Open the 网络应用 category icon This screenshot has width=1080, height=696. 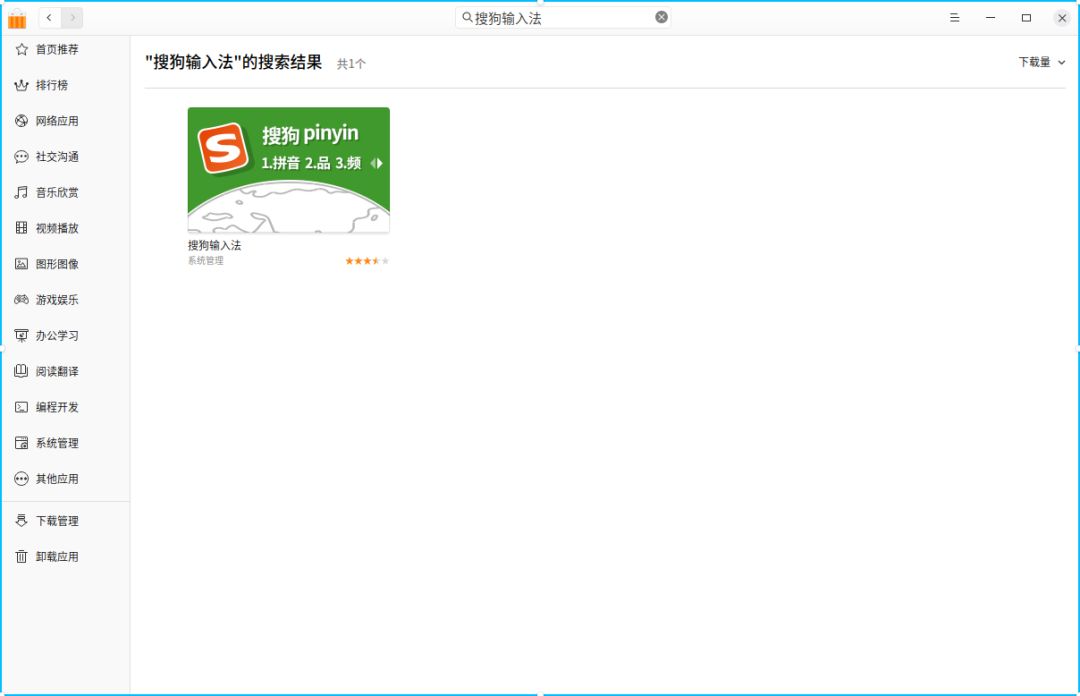tap(21, 120)
